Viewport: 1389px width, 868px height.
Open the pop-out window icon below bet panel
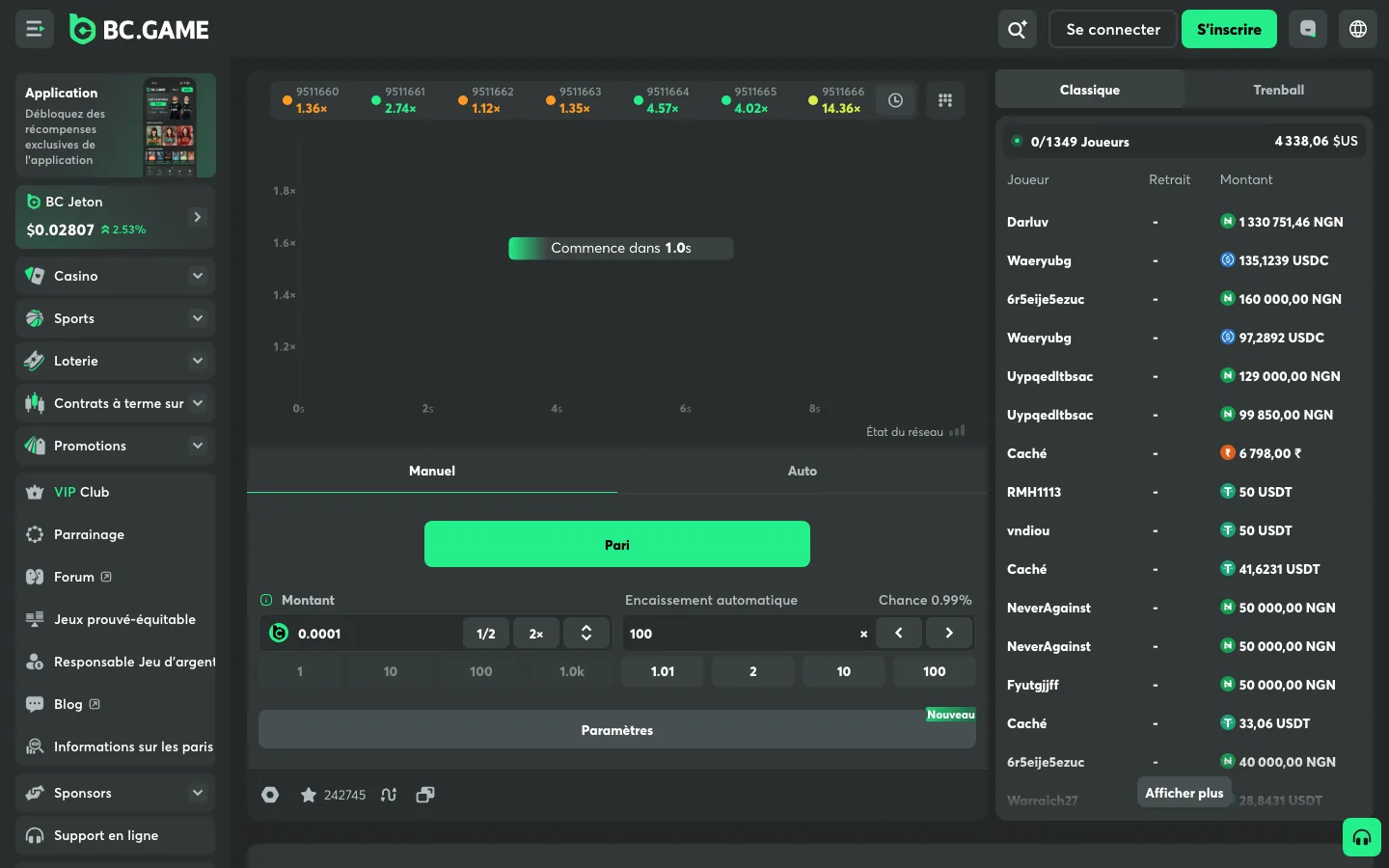point(425,795)
